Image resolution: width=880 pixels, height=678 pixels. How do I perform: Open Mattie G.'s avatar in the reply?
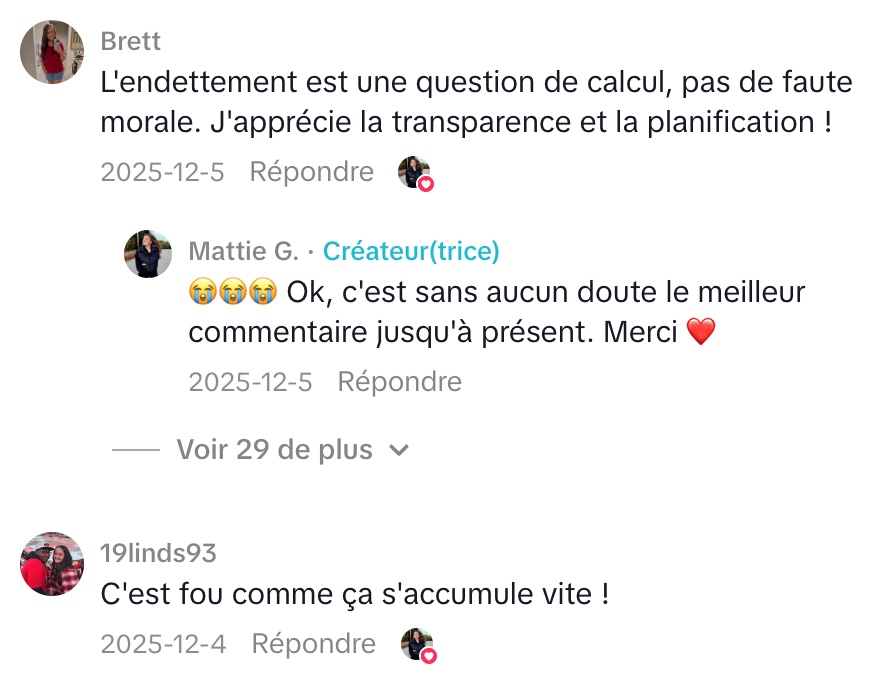148,254
